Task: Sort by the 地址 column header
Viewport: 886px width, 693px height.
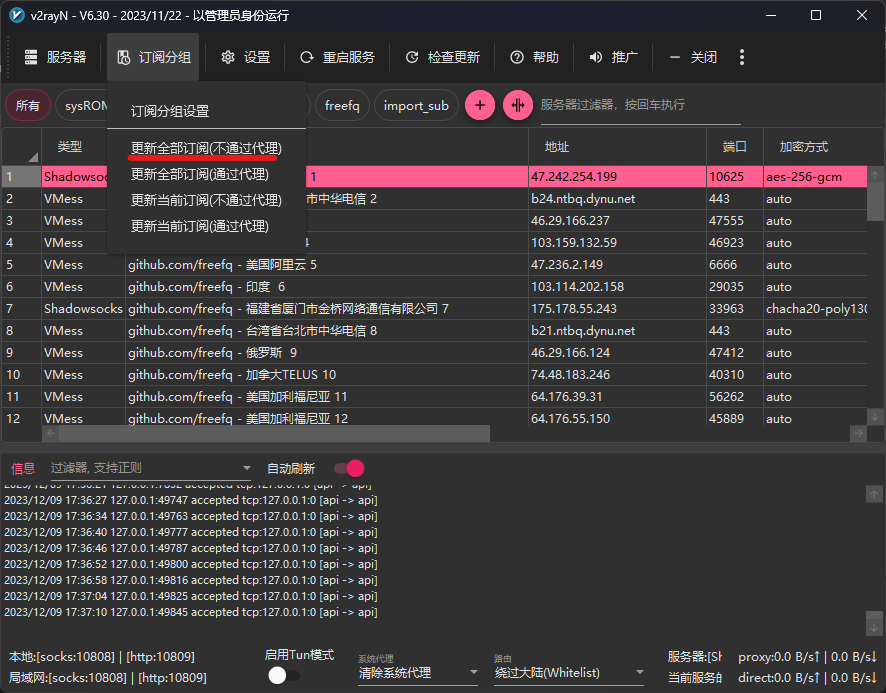Action: [x=617, y=147]
